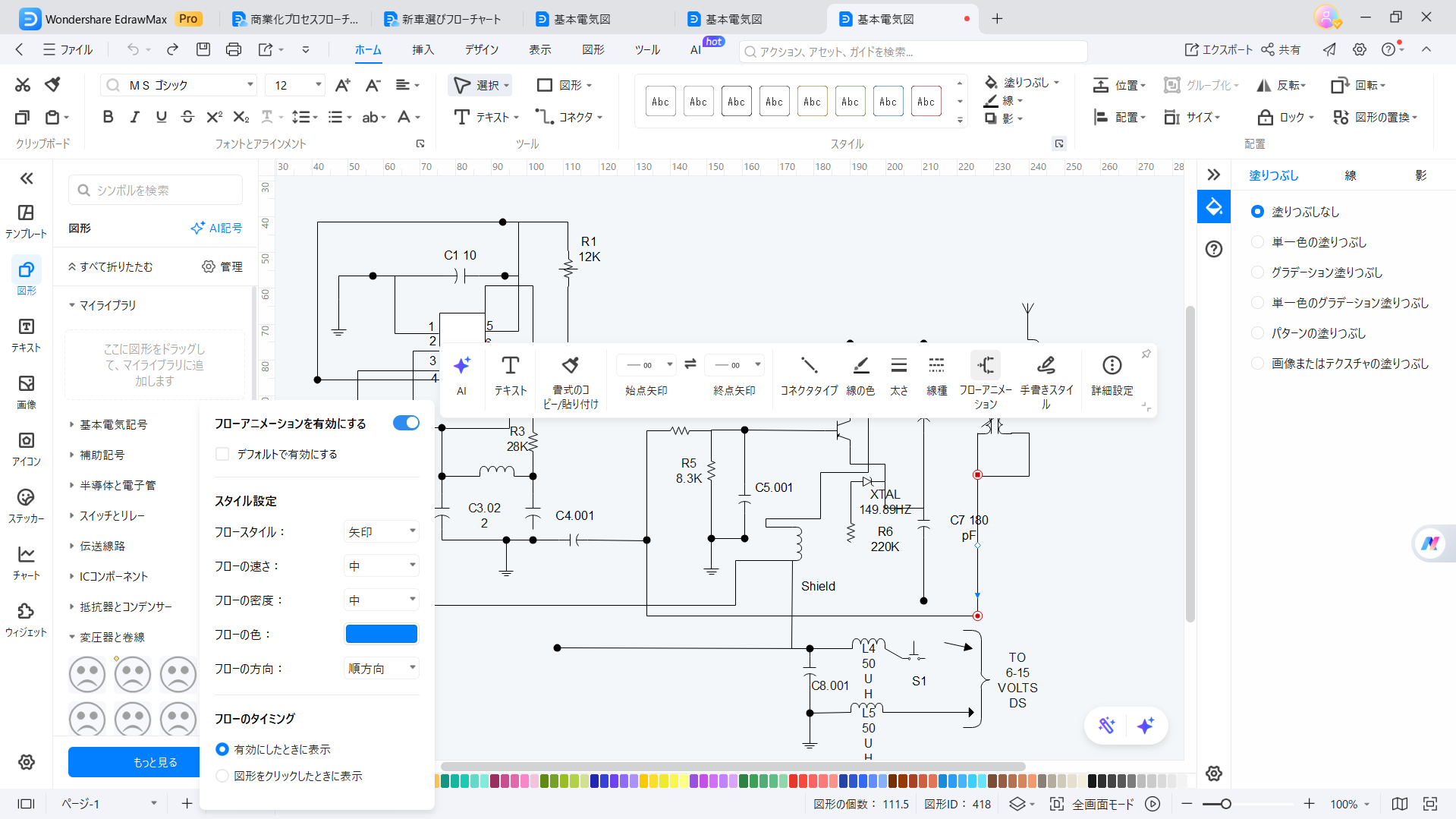Viewport: 1456px width, 819px height.
Task: Disable フローアニメーションを有効にする toggle
Action: point(406,423)
